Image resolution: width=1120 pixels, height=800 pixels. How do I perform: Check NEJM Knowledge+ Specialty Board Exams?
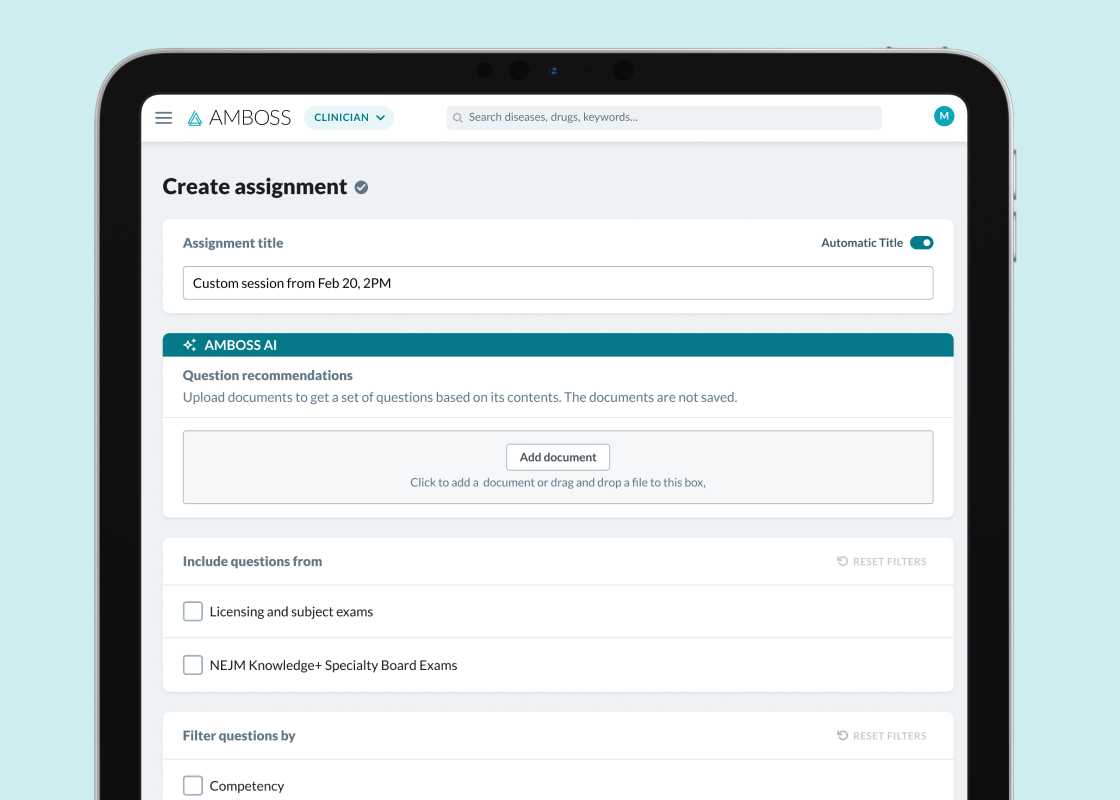tap(193, 665)
